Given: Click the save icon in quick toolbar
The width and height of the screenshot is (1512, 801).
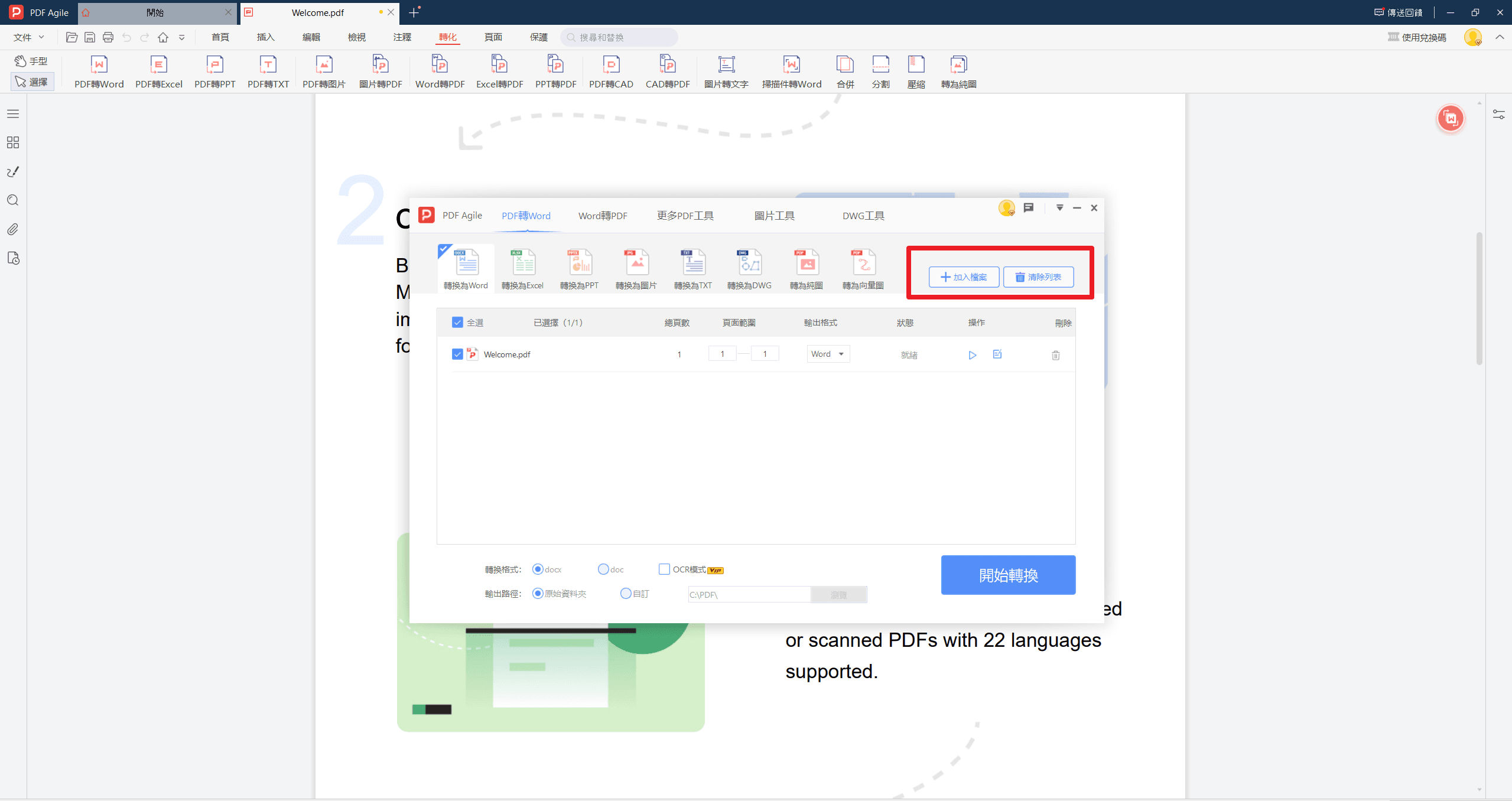Looking at the screenshot, I should [90, 37].
